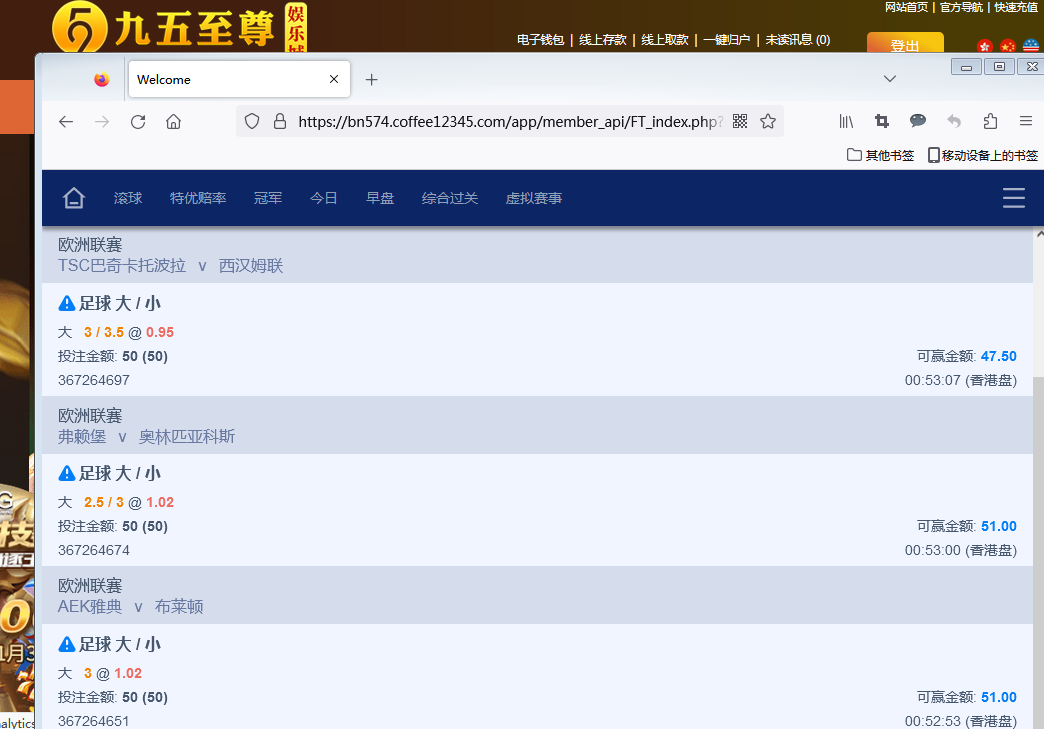
Task: Click the browser reload button
Action: [x=138, y=121]
